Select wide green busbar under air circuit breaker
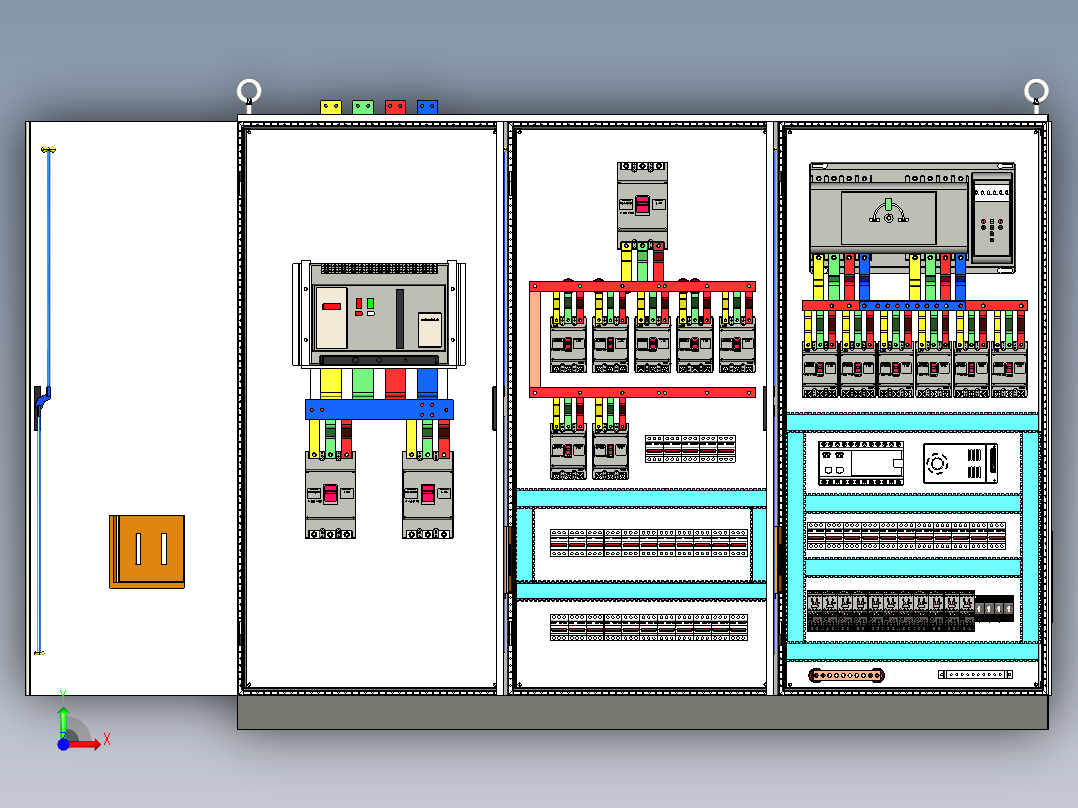This screenshot has width=1078, height=808. click(363, 384)
